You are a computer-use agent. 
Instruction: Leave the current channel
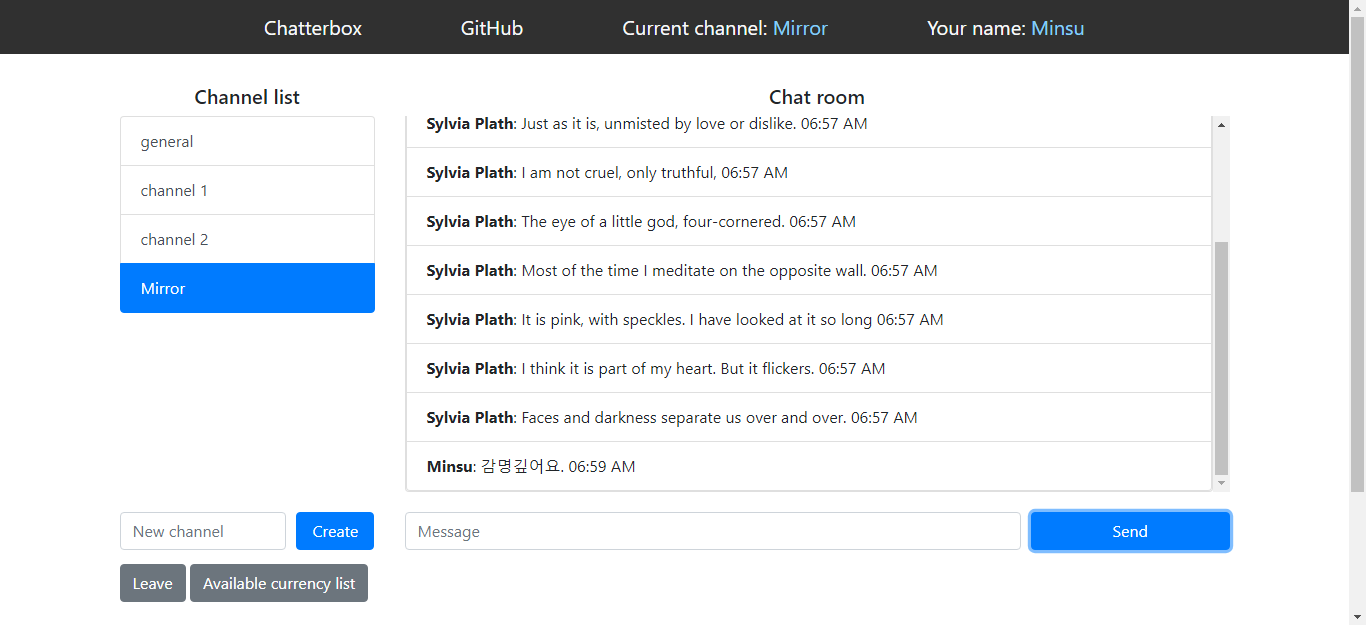click(x=152, y=583)
